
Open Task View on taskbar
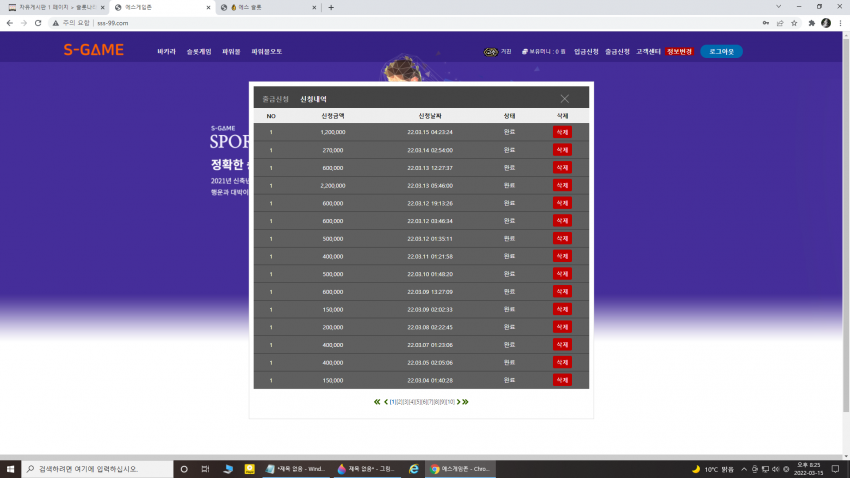pos(205,469)
